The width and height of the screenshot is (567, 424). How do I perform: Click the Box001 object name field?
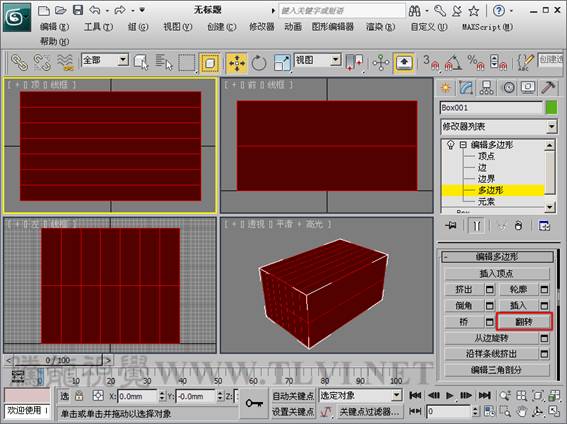(x=491, y=108)
